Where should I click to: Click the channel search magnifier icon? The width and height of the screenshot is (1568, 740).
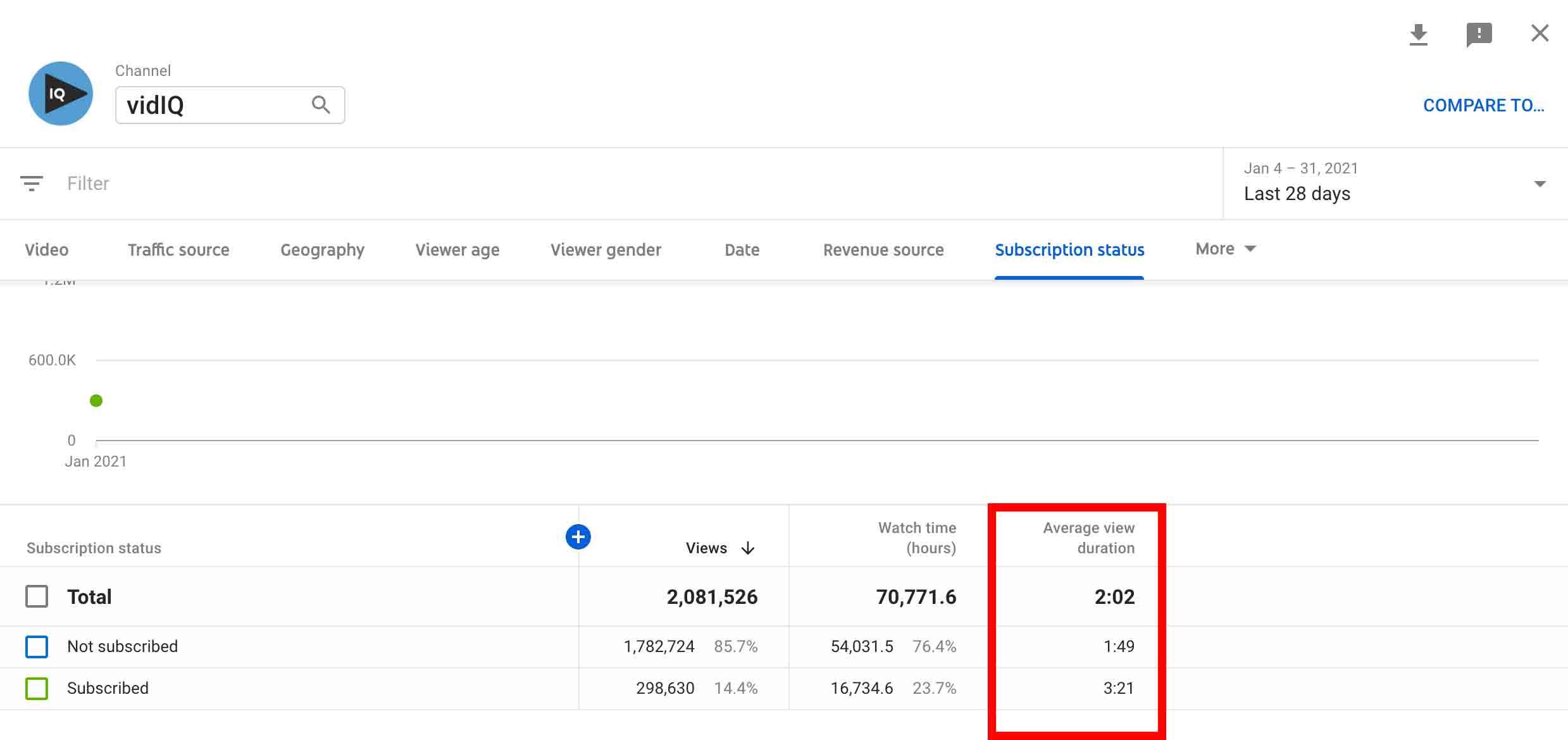click(x=321, y=104)
